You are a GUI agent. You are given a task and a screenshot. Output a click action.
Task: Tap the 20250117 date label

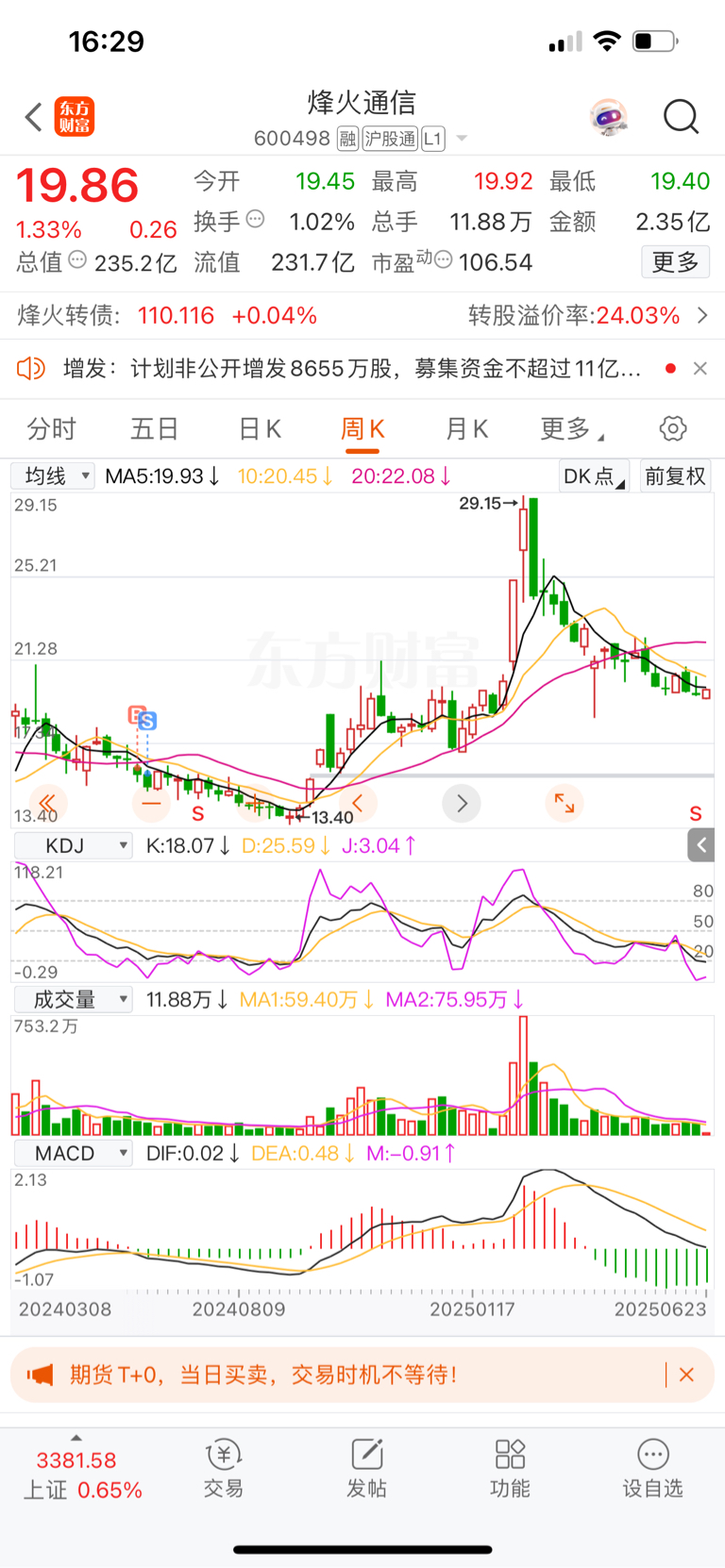point(472,1309)
